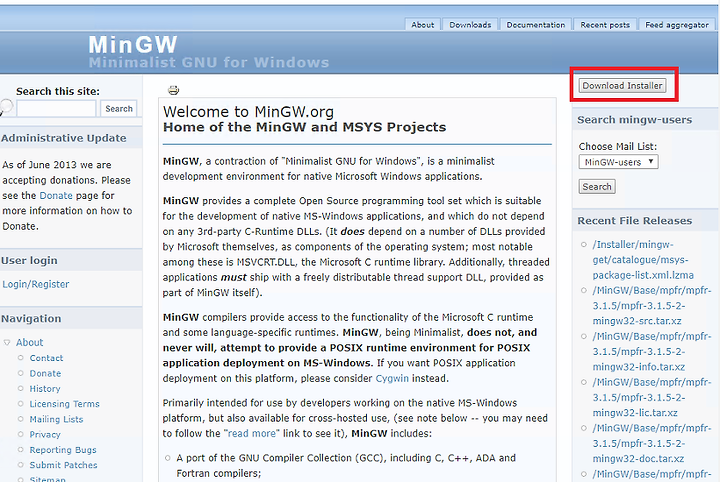Image resolution: width=720 pixels, height=482 pixels.
Task: Click the Search mingw-users heading
Action: click(x=635, y=120)
